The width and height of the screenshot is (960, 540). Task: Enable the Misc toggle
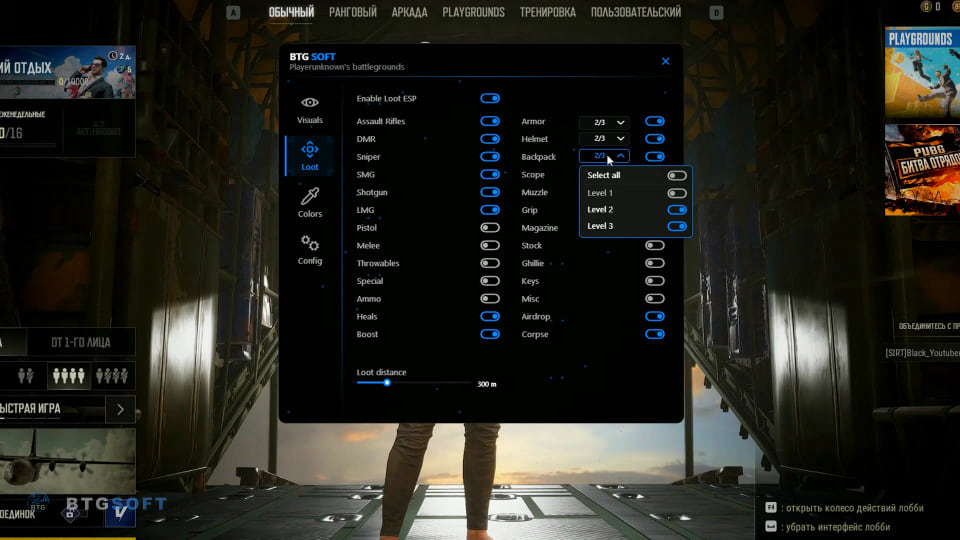(654, 299)
